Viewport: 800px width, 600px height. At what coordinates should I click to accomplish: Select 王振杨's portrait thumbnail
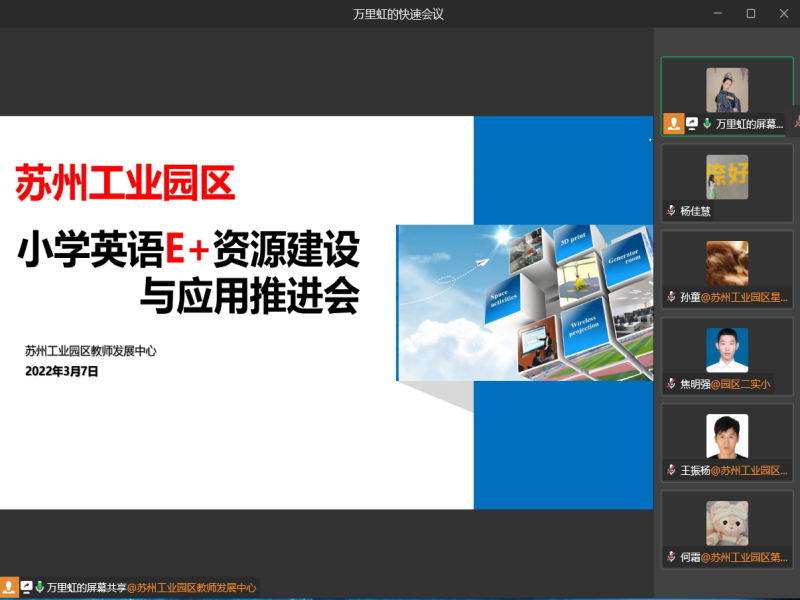click(727, 436)
